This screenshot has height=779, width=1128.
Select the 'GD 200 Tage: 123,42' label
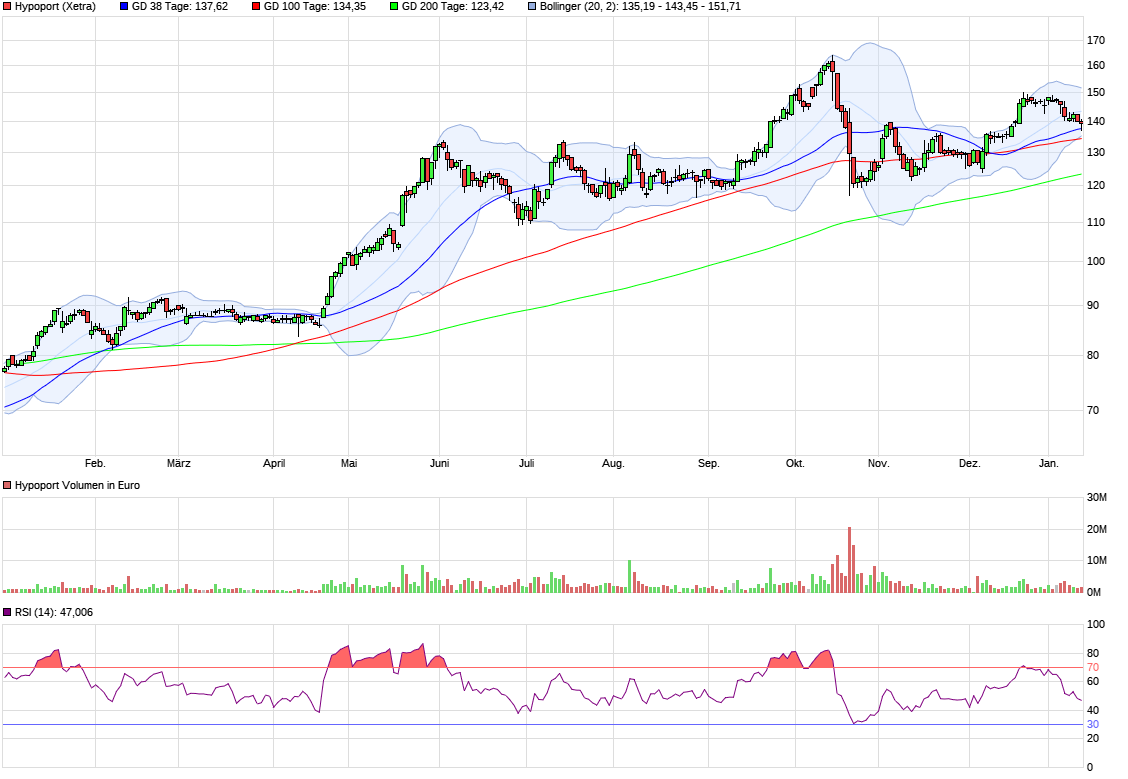pos(452,6)
